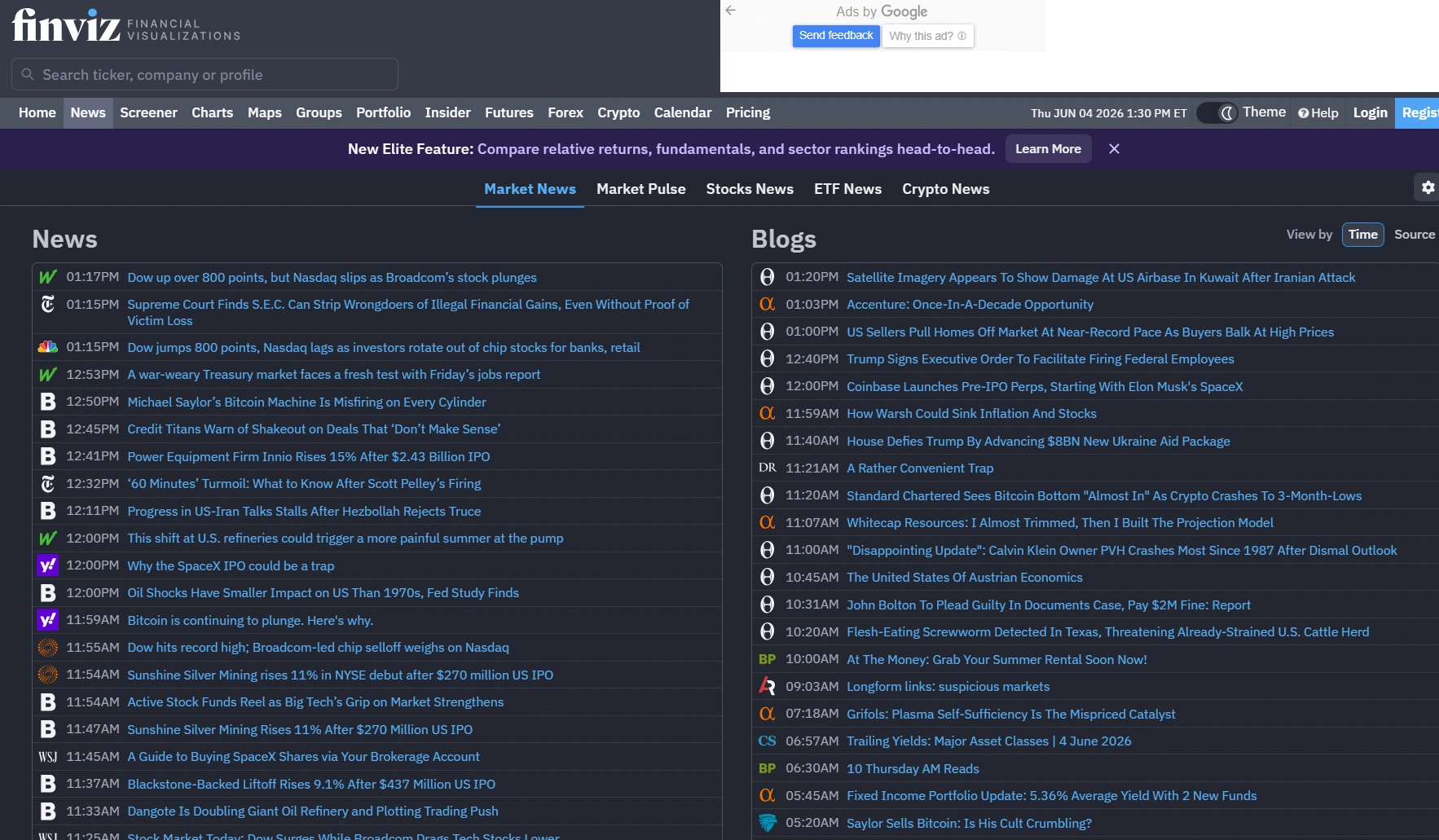Focus the ticker search input field
Screen dimensions: 1439x840
click(205, 74)
